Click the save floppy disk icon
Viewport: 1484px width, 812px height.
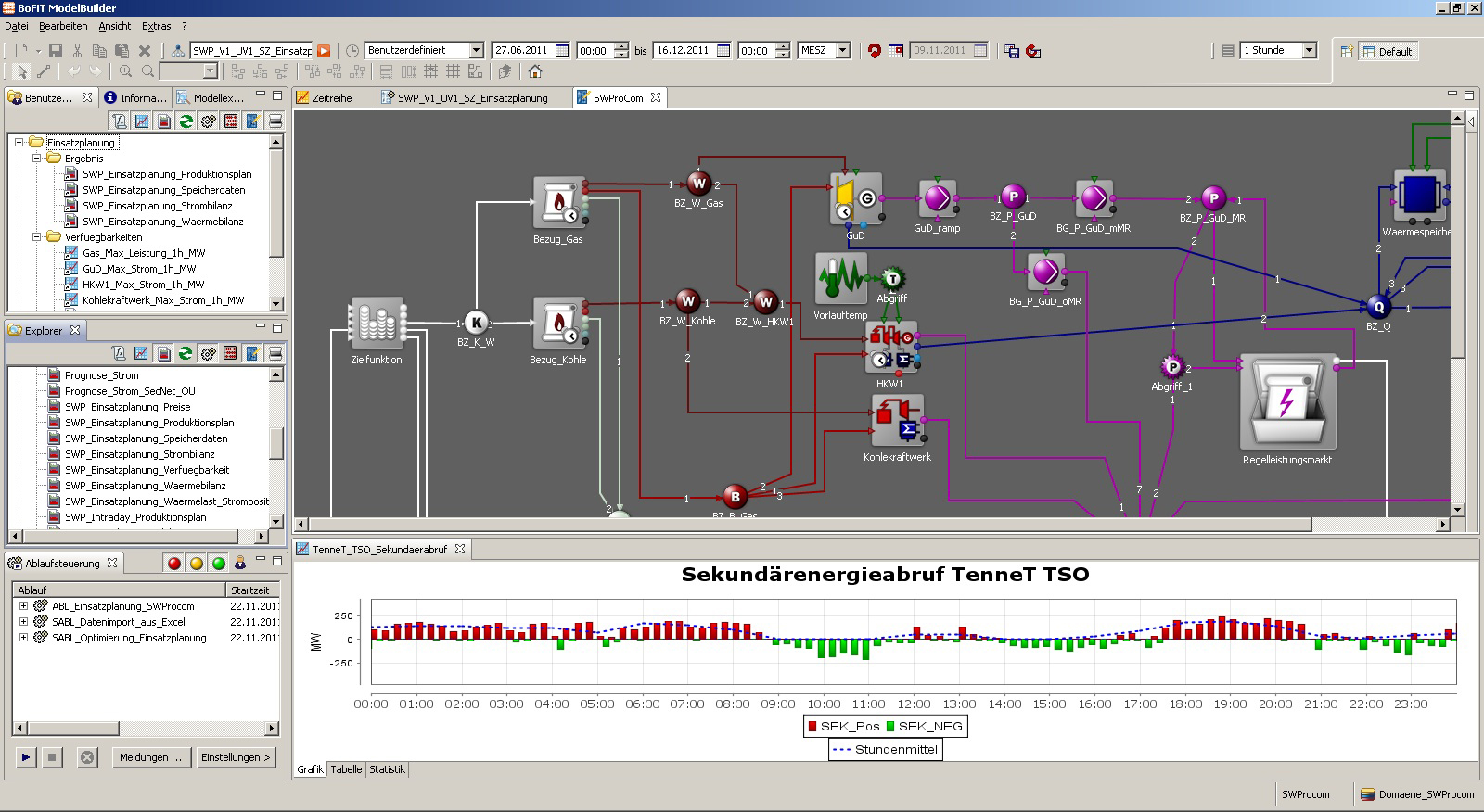(56, 51)
